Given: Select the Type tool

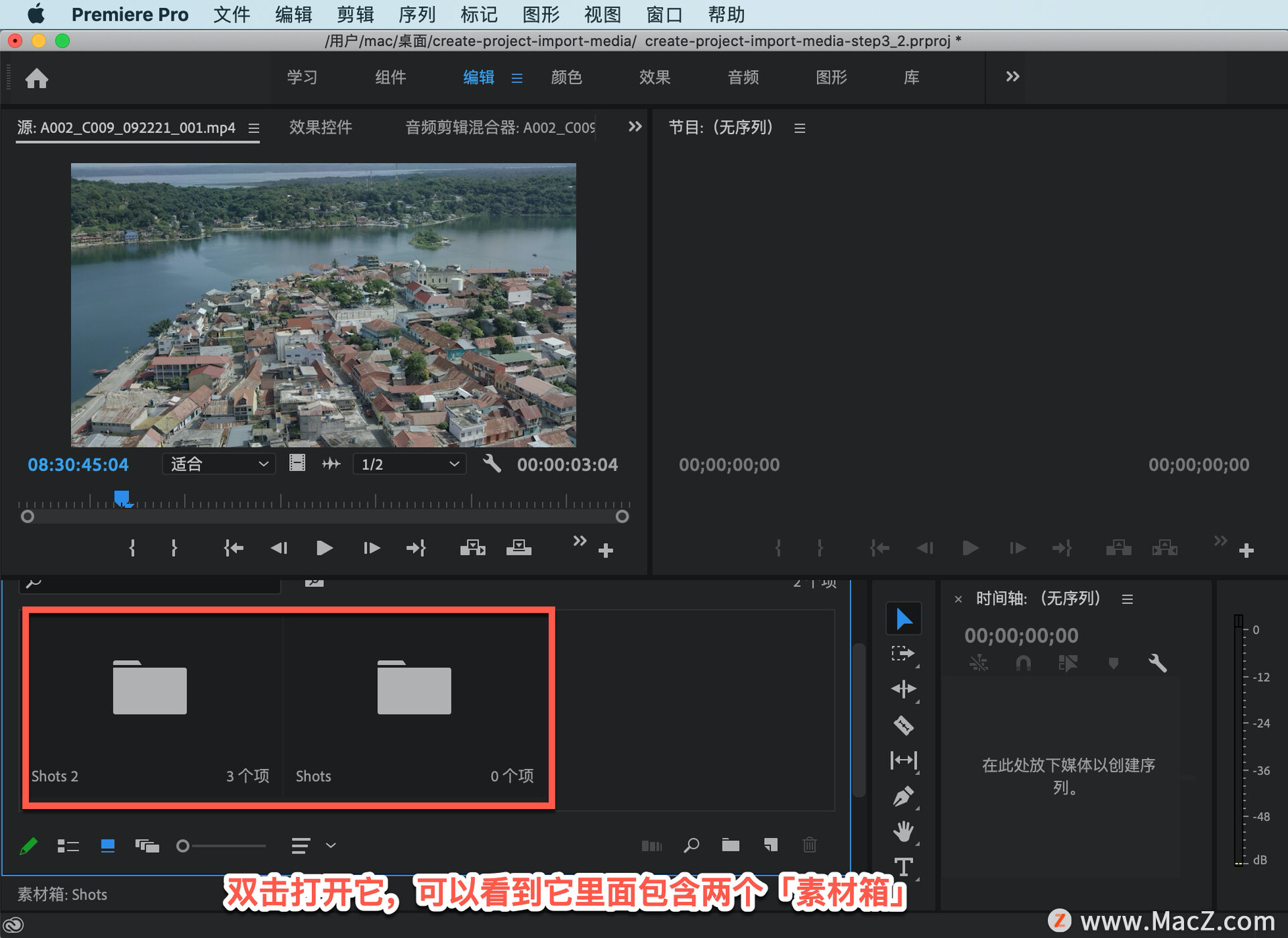Looking at the screenshot, I should pos(903,867).
